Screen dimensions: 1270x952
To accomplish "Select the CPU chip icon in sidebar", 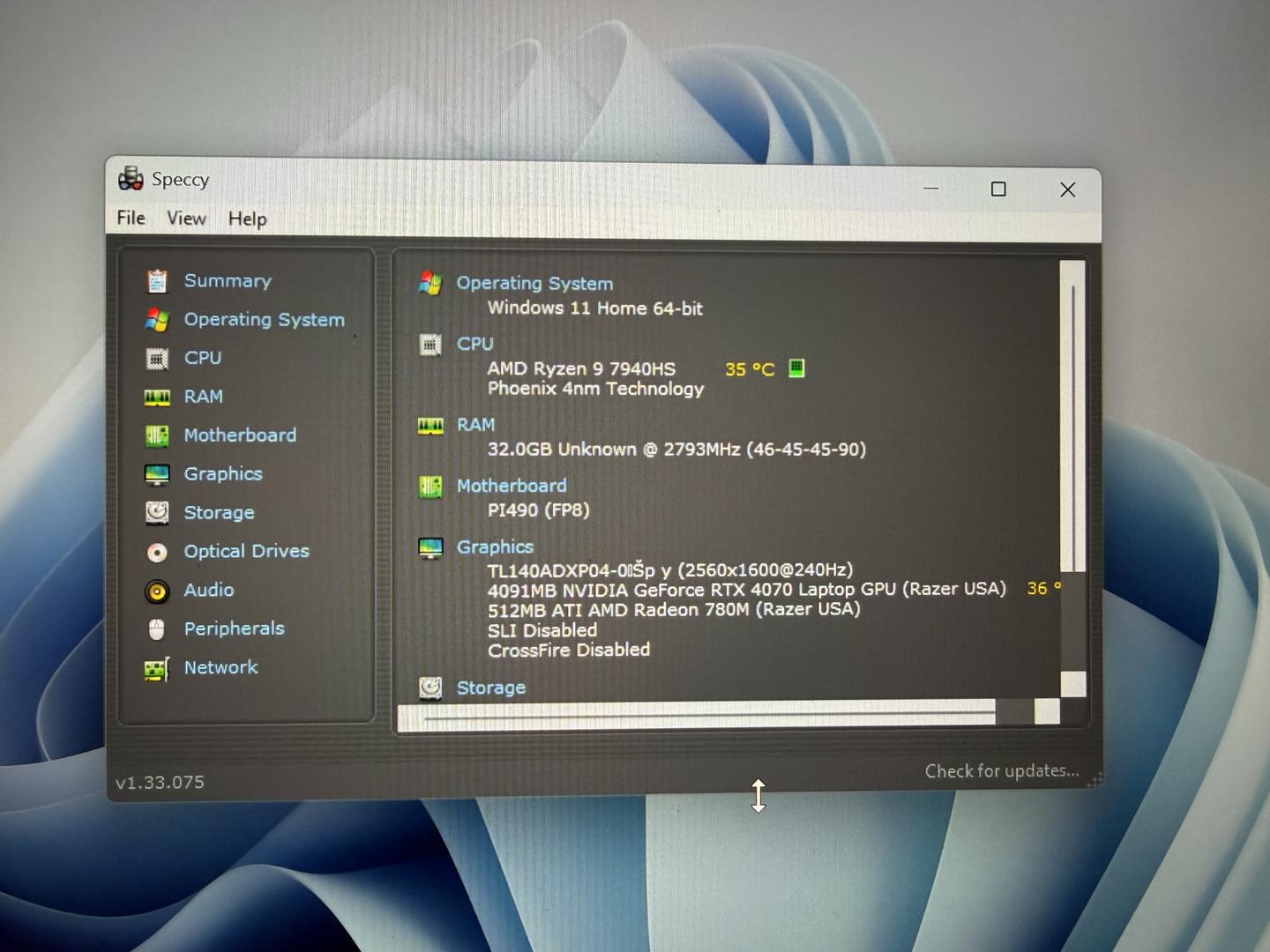I will [157, 359].
